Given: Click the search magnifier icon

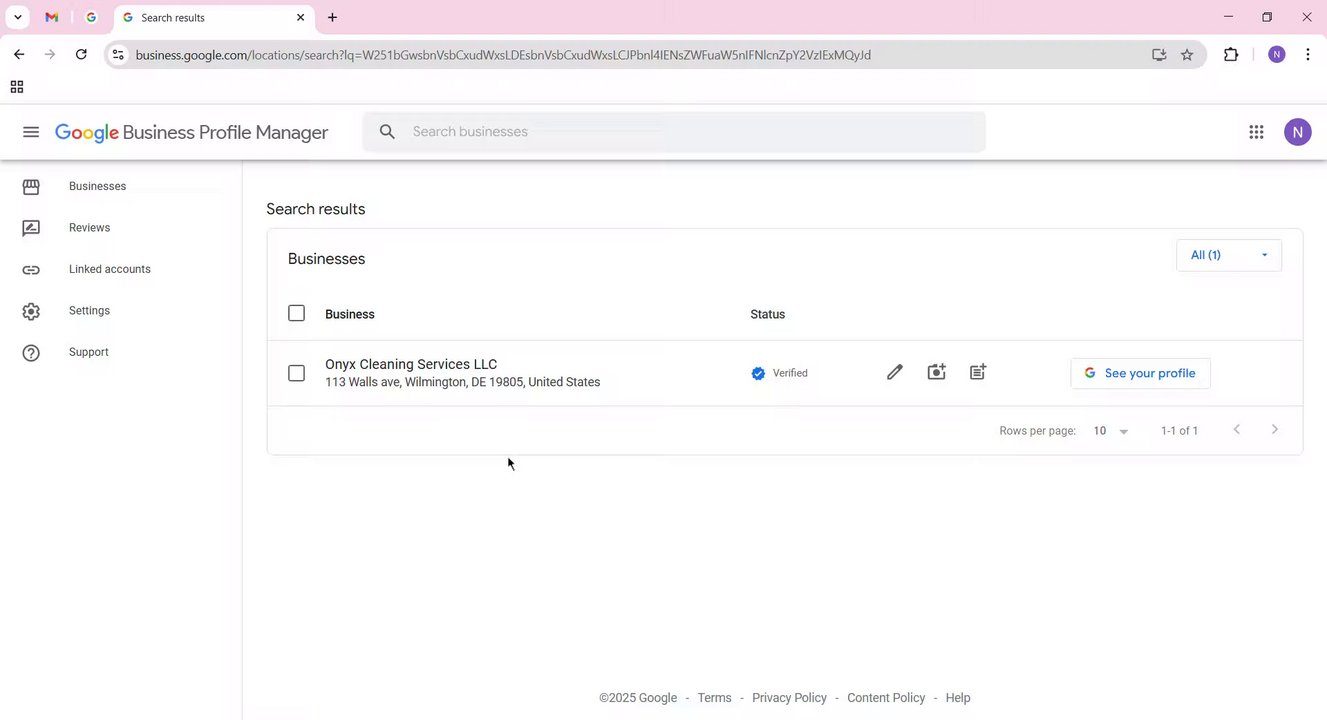Looking at the screenshot, I should point(387,132).
